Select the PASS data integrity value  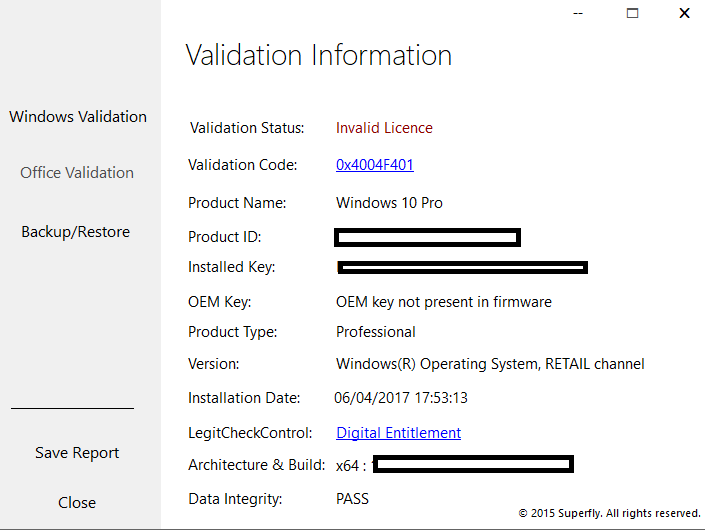(x=352, y=499)
